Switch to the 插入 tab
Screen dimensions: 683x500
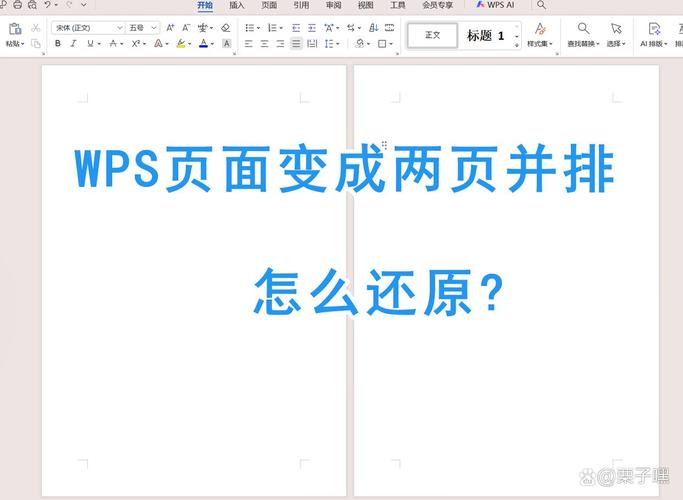(x=237, y=5)
